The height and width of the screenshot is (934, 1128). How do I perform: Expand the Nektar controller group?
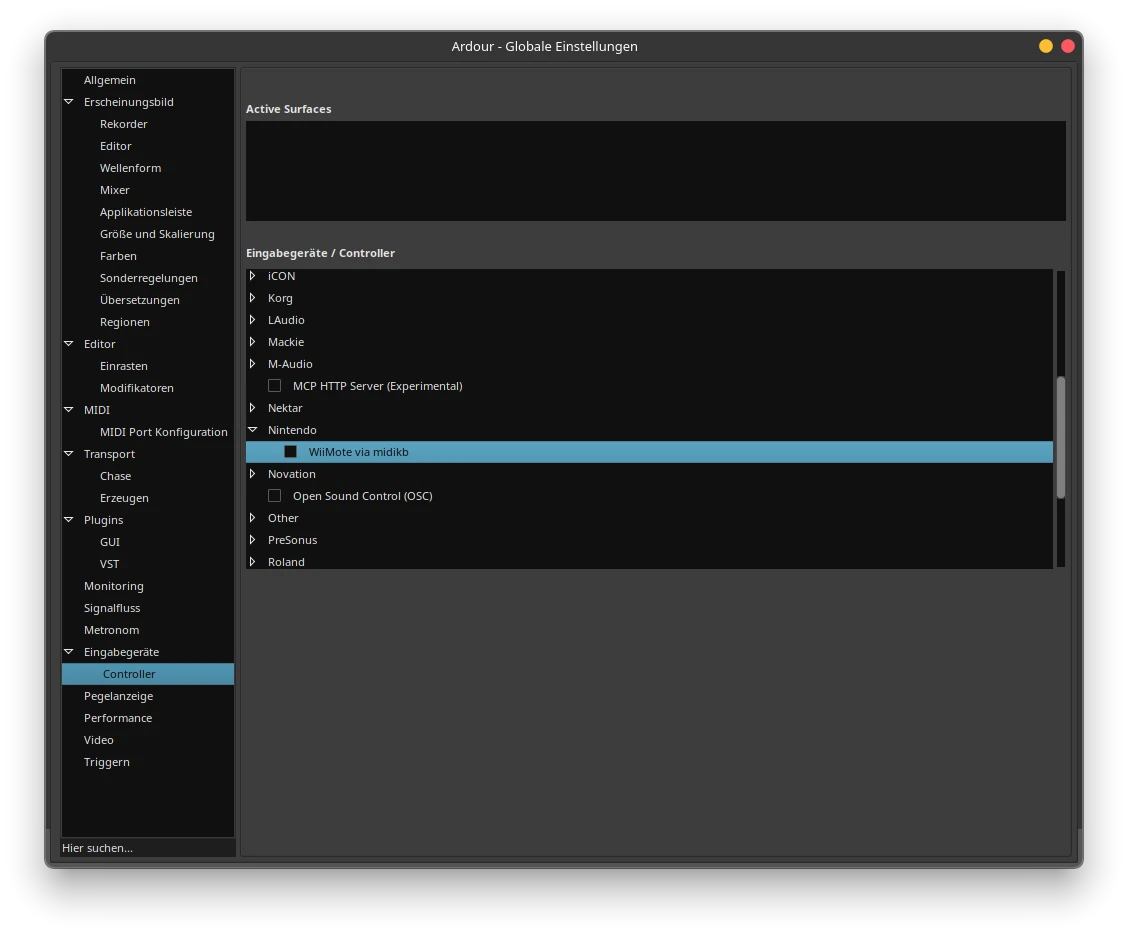253,408
